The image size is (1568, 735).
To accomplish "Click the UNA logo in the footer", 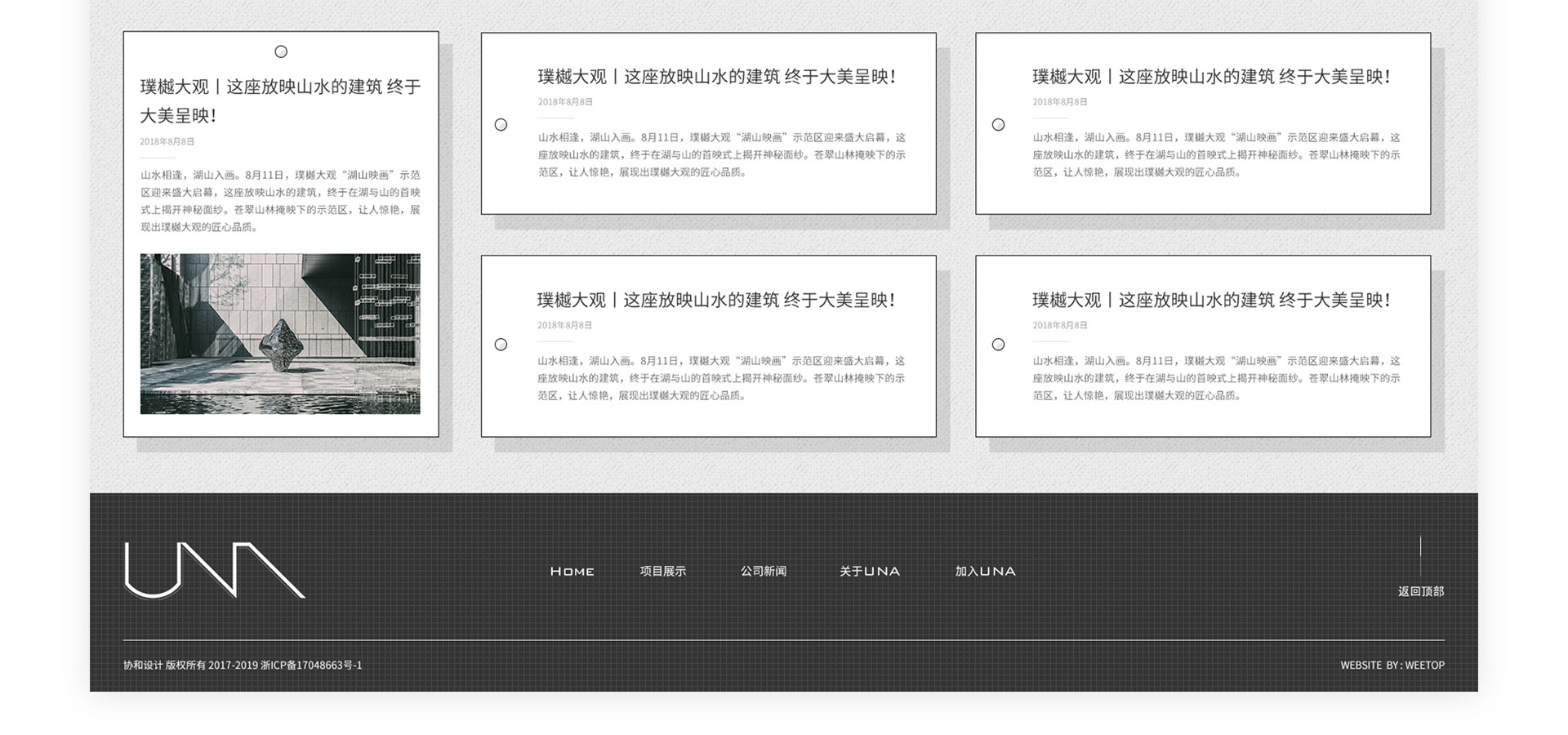I will [214, 570].
